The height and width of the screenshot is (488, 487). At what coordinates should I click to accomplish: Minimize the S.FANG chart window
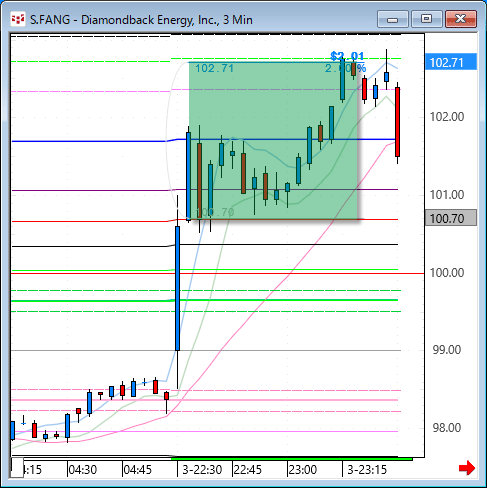coord(393,19)
